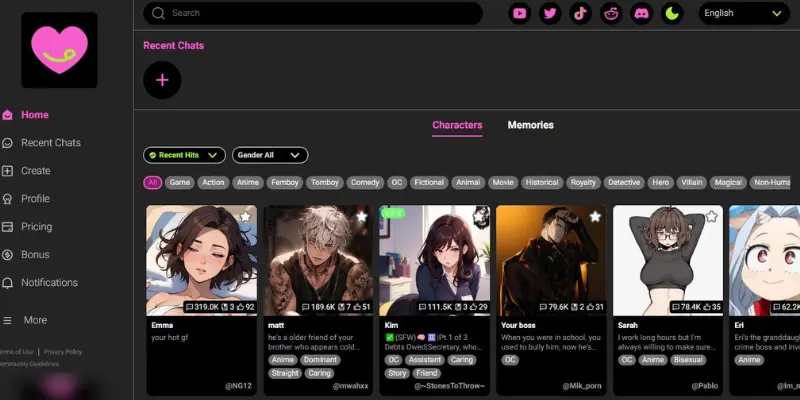Open the Discord social link icon
The image size is (800, 400).
(x=642, y=14)
